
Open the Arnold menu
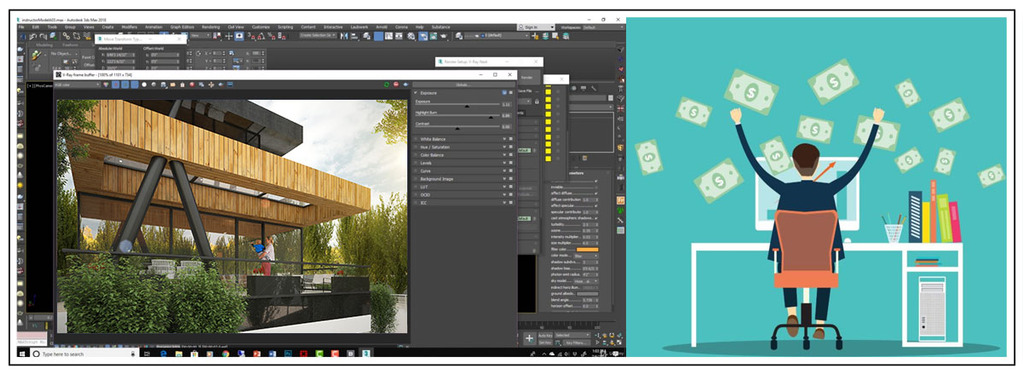381,27
